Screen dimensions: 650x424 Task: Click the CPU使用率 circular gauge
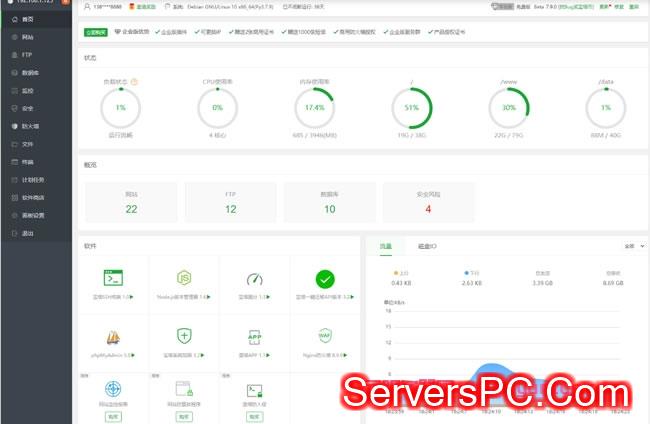tap(217, 107)
